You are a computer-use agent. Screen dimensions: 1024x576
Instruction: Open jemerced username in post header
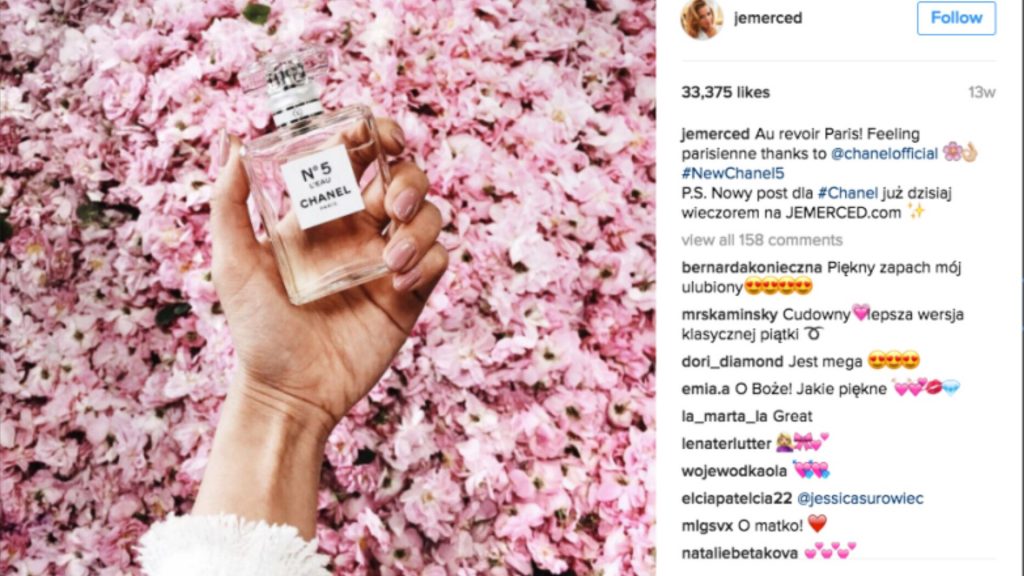tap(768, 18)
